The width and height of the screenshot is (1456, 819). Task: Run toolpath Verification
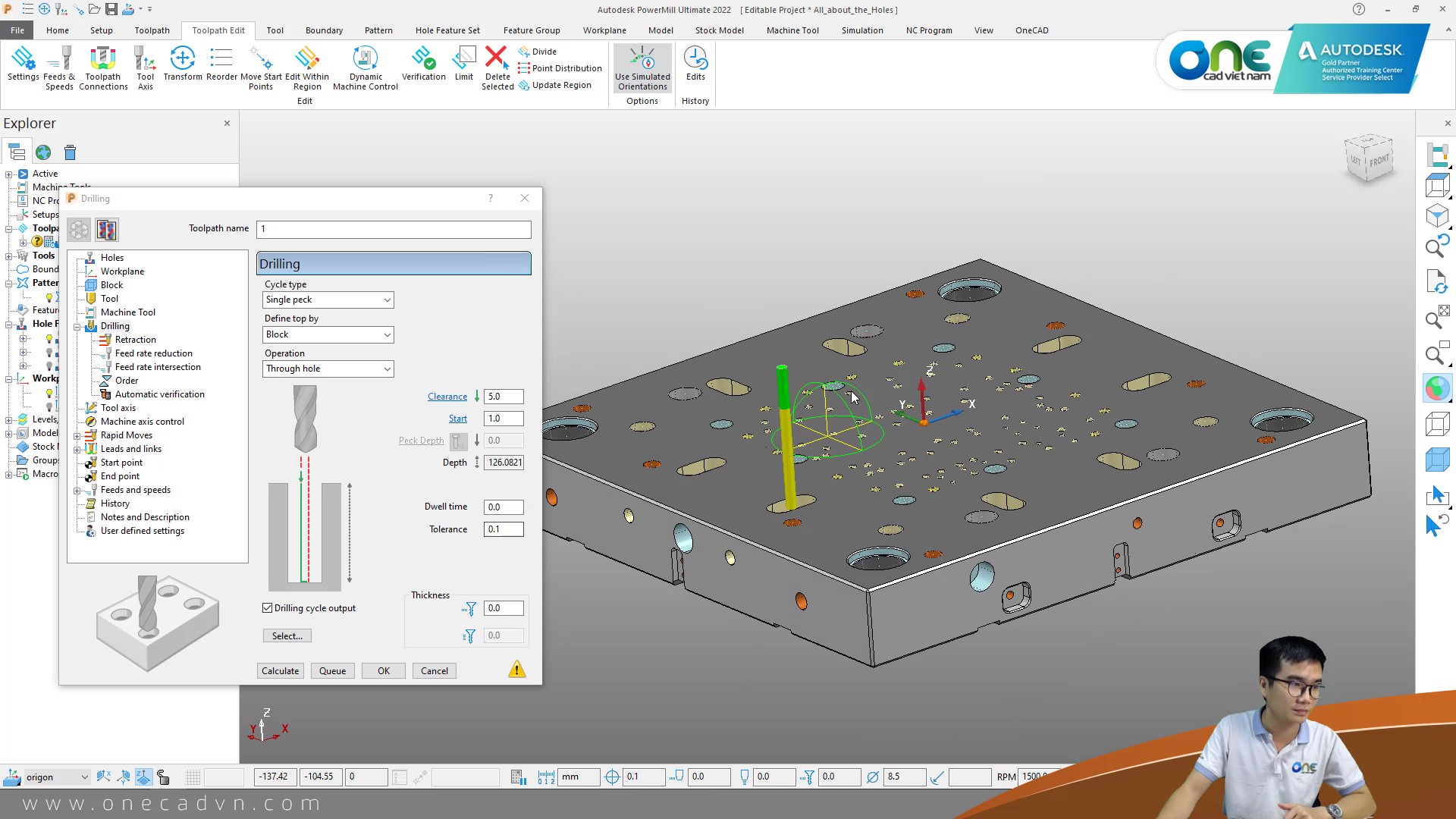423,64
